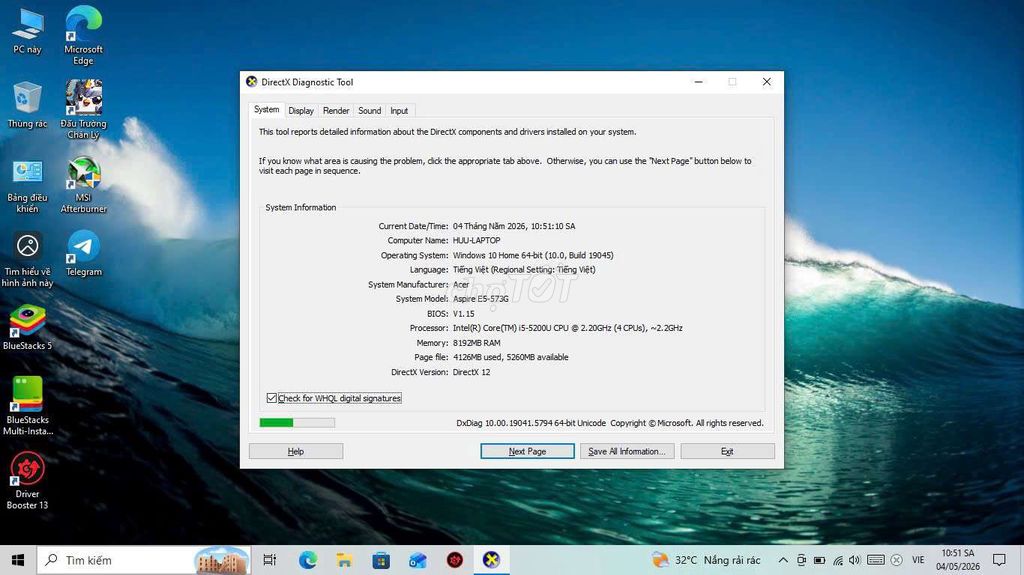The image size is (1024, 575).
Task: Click computer name HUU-LAPTOP value
Action: tap(477, 240)
